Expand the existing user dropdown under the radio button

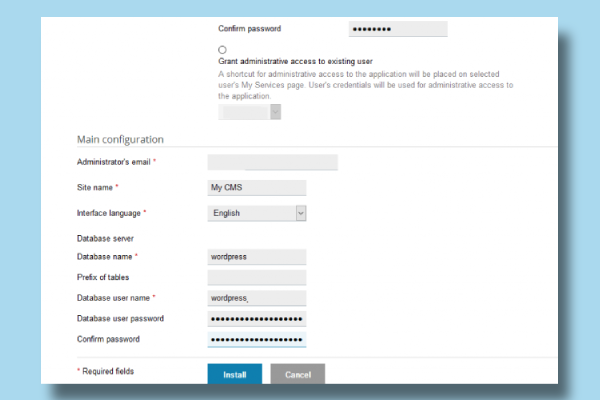(250, 112)
